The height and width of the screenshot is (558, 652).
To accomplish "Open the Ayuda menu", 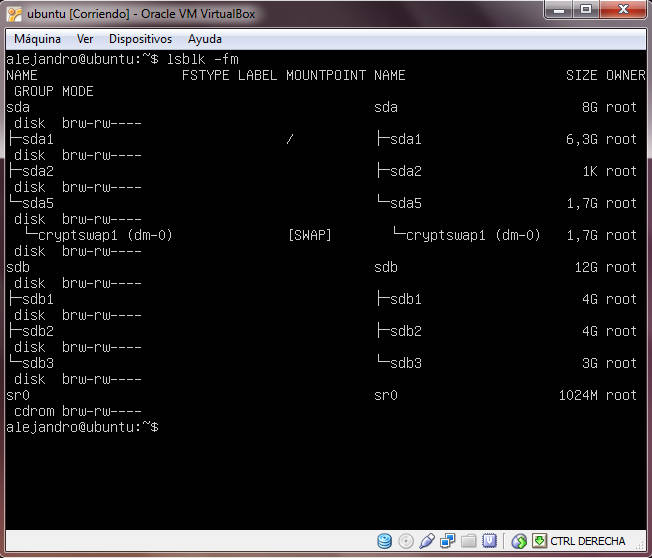I will (x=205, y=39).
